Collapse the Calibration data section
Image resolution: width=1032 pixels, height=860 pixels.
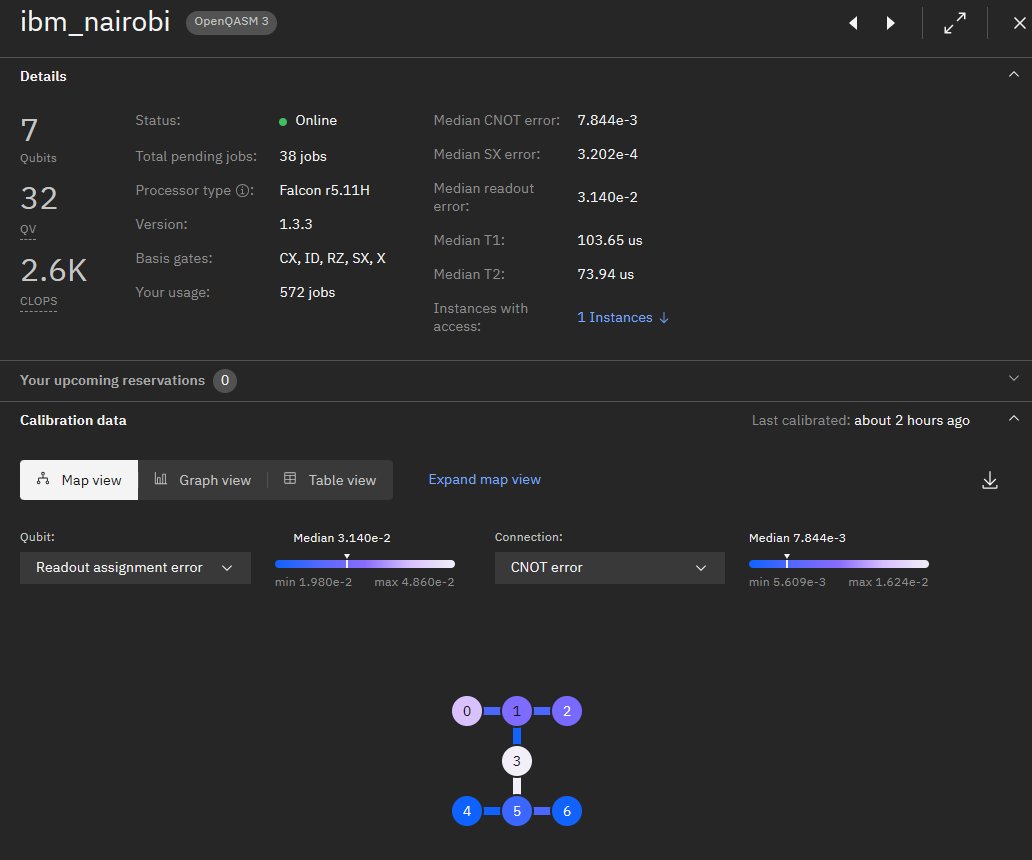[1014, 418]
